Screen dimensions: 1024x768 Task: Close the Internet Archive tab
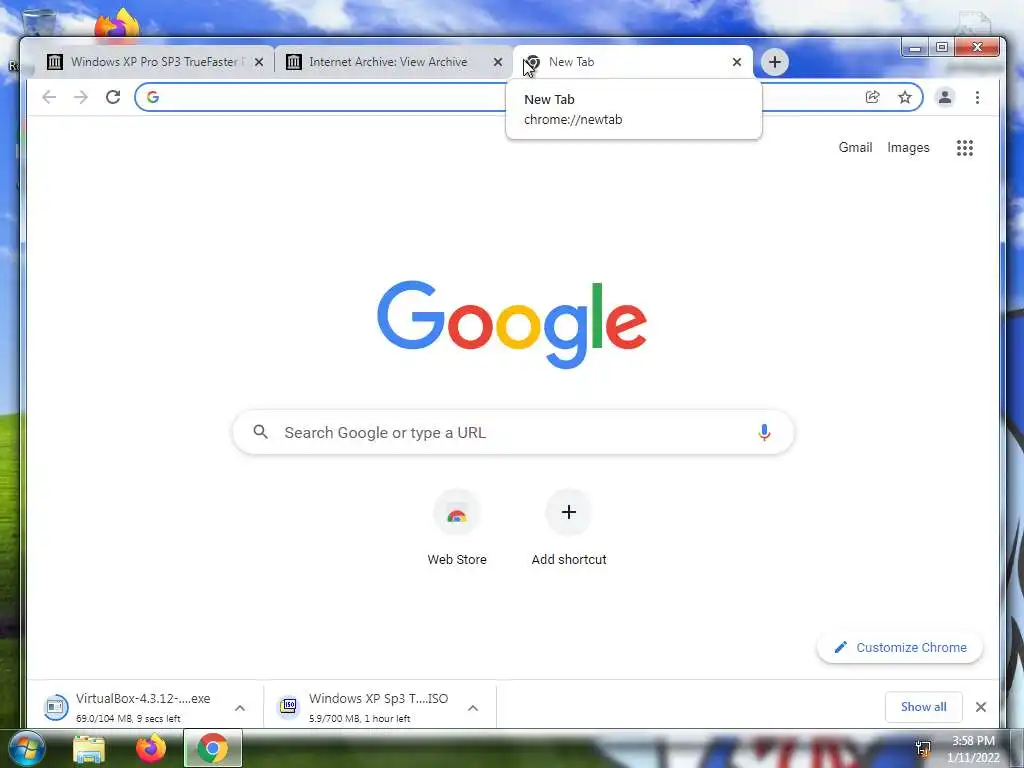coord(498,62)
